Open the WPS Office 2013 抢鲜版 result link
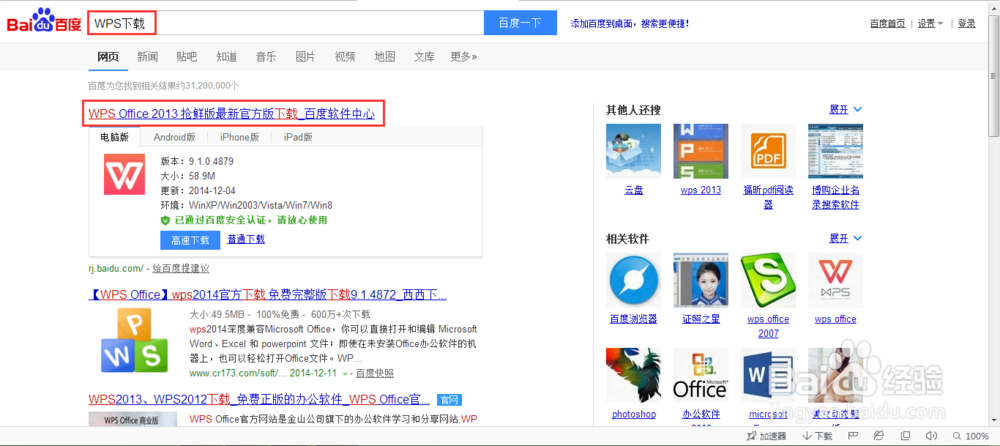 coord(232,114)
